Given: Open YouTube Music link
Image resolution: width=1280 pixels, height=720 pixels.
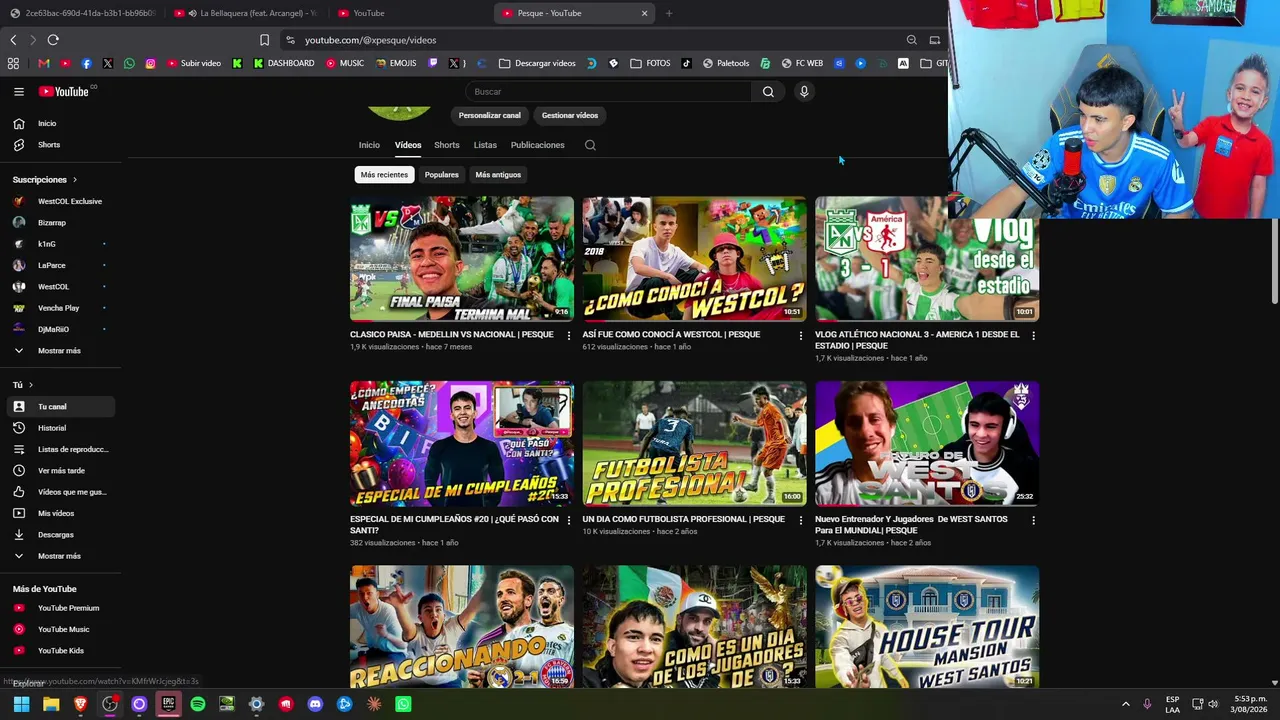Looking at the screenshot, I should [x=62, y=630].
